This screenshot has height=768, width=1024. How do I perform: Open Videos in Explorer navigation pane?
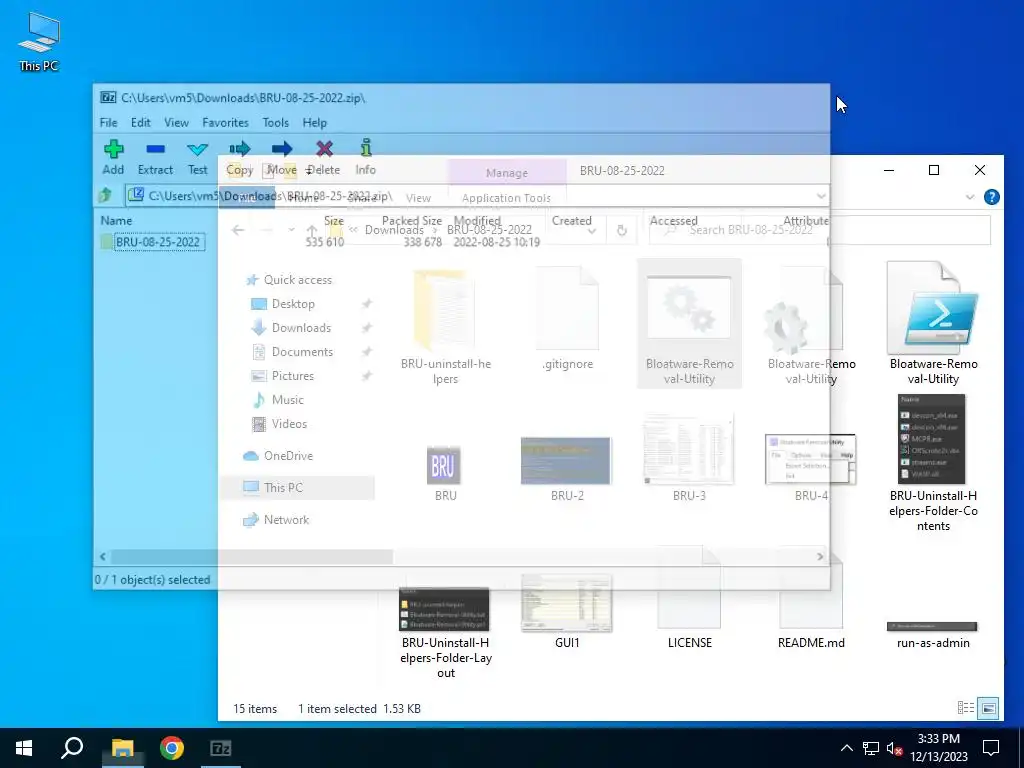(289, 424)
